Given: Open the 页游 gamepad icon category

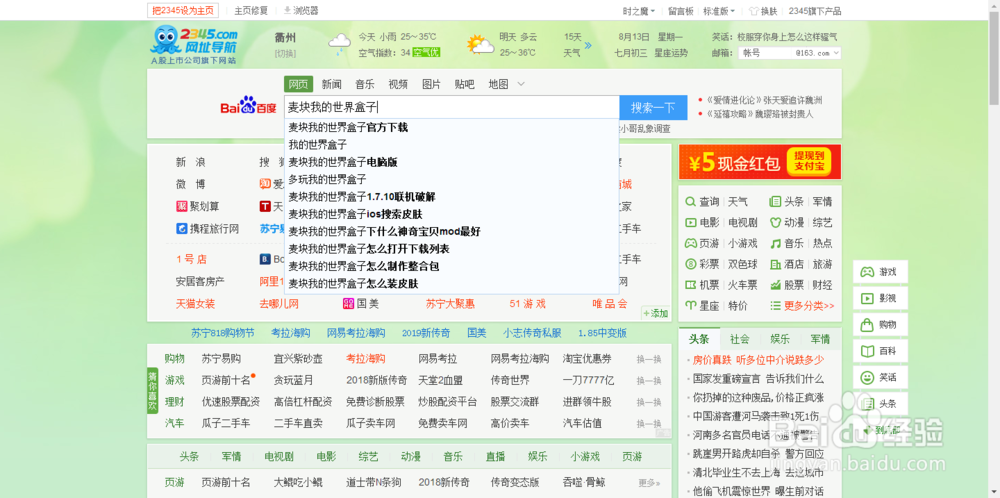Looking at the screenshot, I should [x=691, y=243].
